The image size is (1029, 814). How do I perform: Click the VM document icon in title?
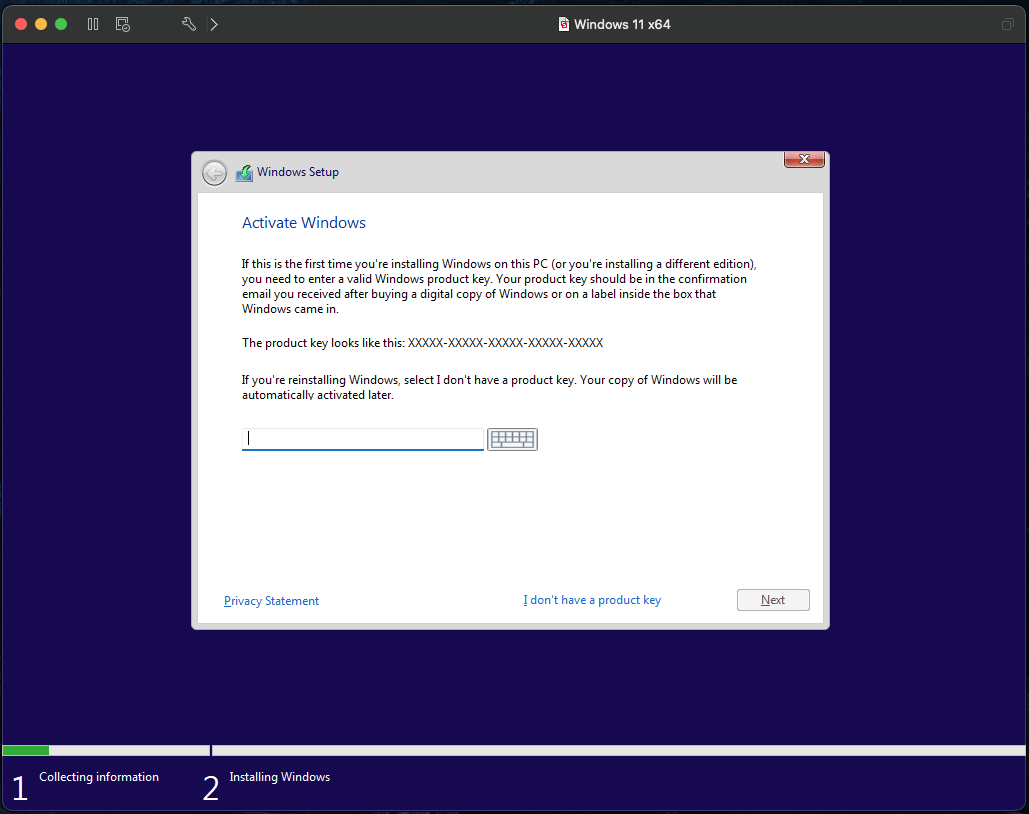[564, 24]
